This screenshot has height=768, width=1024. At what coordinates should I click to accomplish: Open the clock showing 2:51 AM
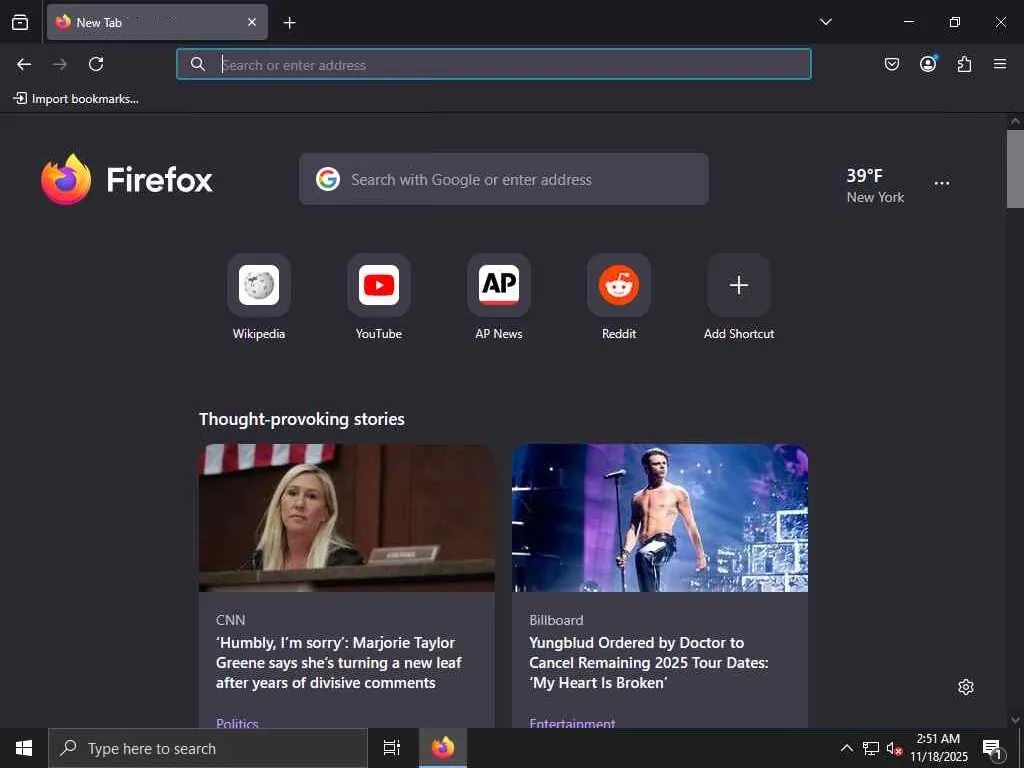click(938, 748)
